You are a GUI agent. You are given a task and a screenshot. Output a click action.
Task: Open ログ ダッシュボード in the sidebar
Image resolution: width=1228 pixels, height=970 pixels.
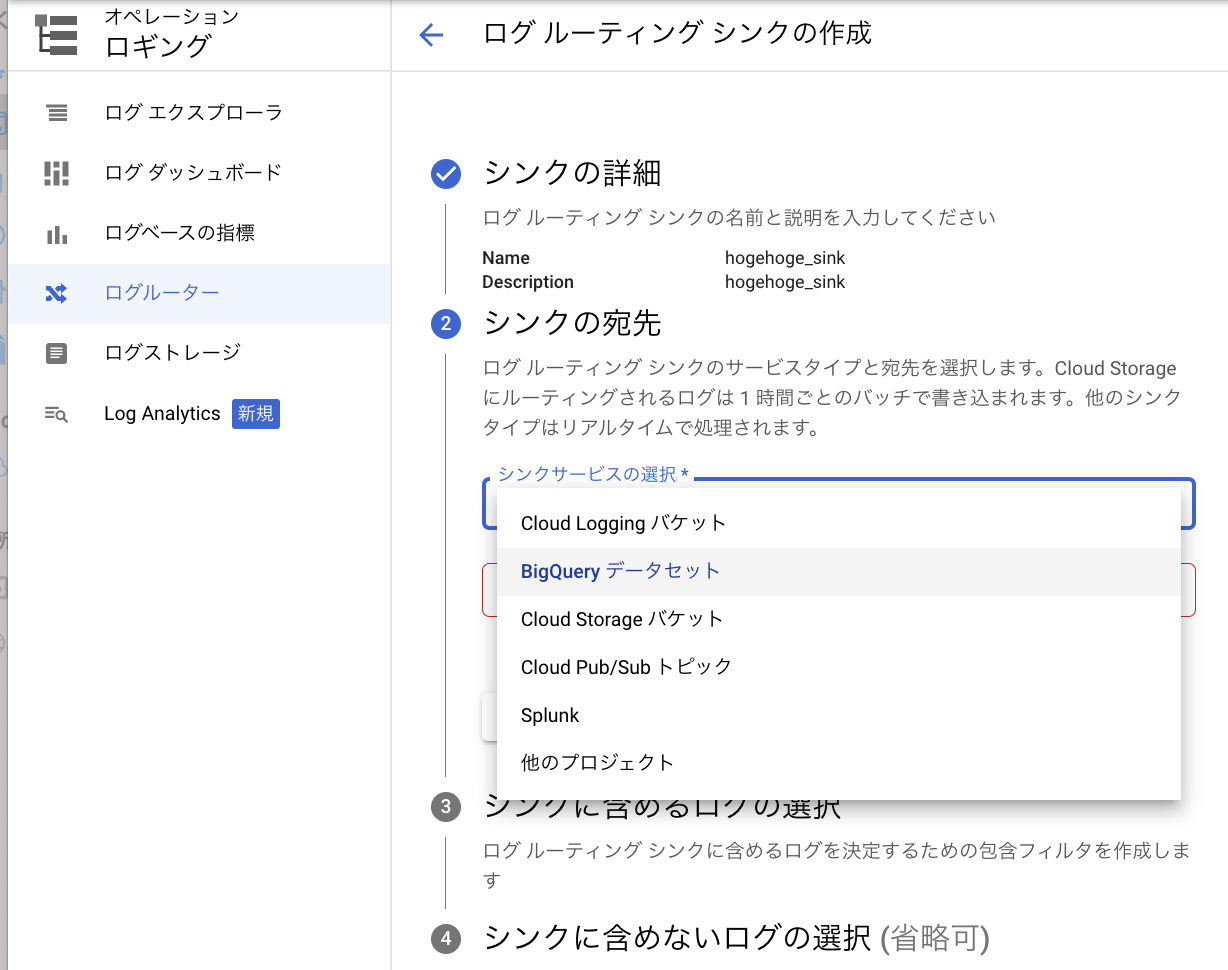click(199, 173)
